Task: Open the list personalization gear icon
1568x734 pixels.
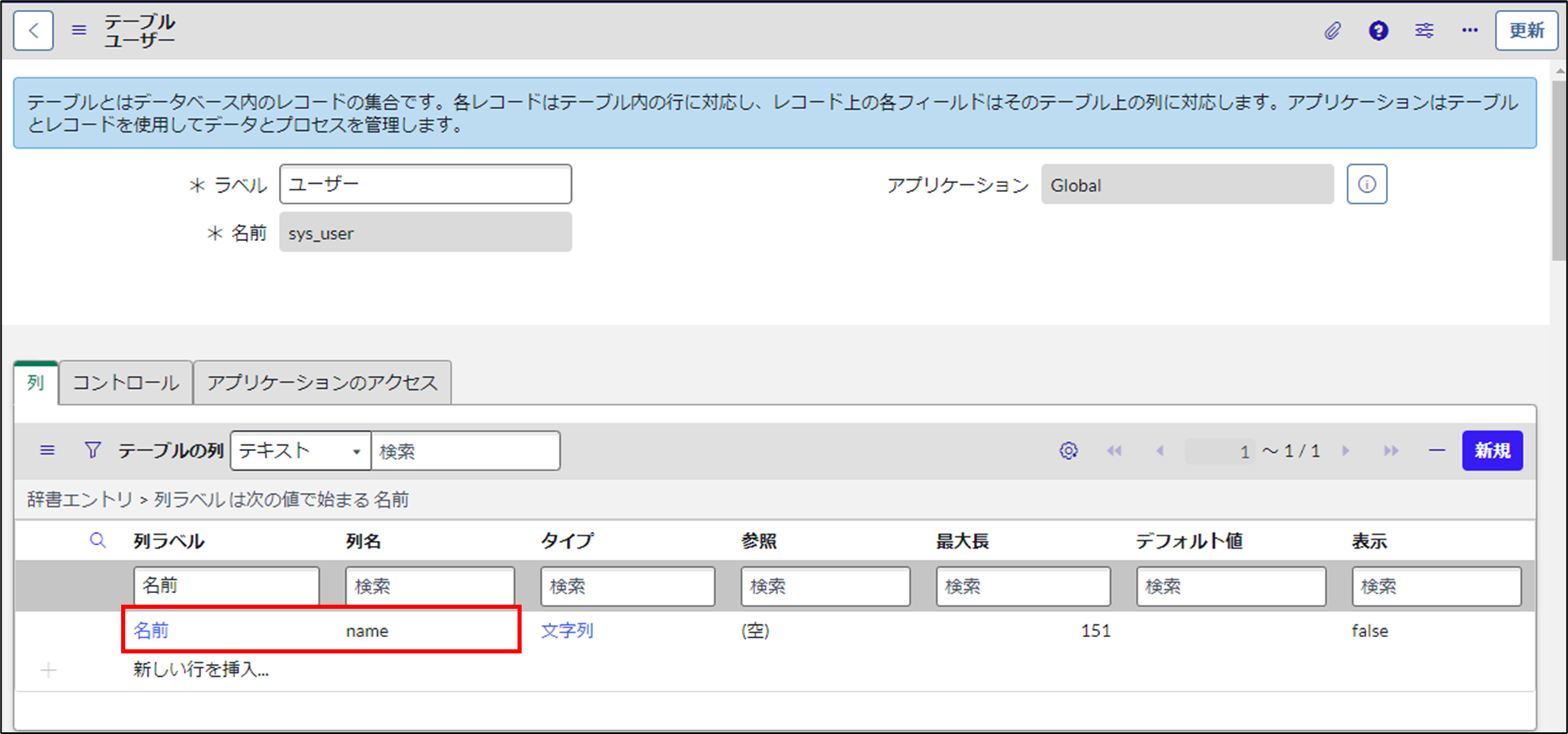Action: click(1068, 450)
